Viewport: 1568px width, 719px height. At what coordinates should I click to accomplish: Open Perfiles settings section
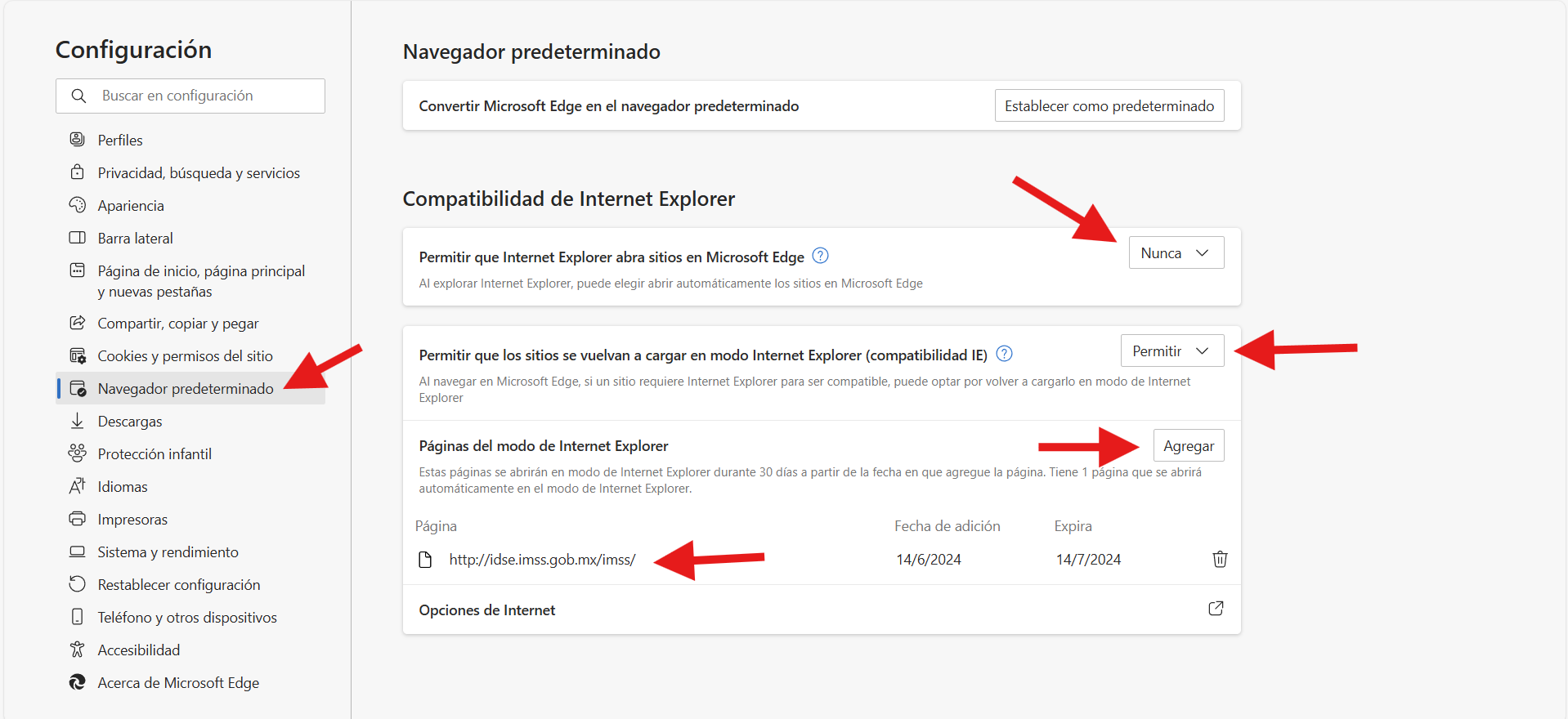tap(190, 140)
